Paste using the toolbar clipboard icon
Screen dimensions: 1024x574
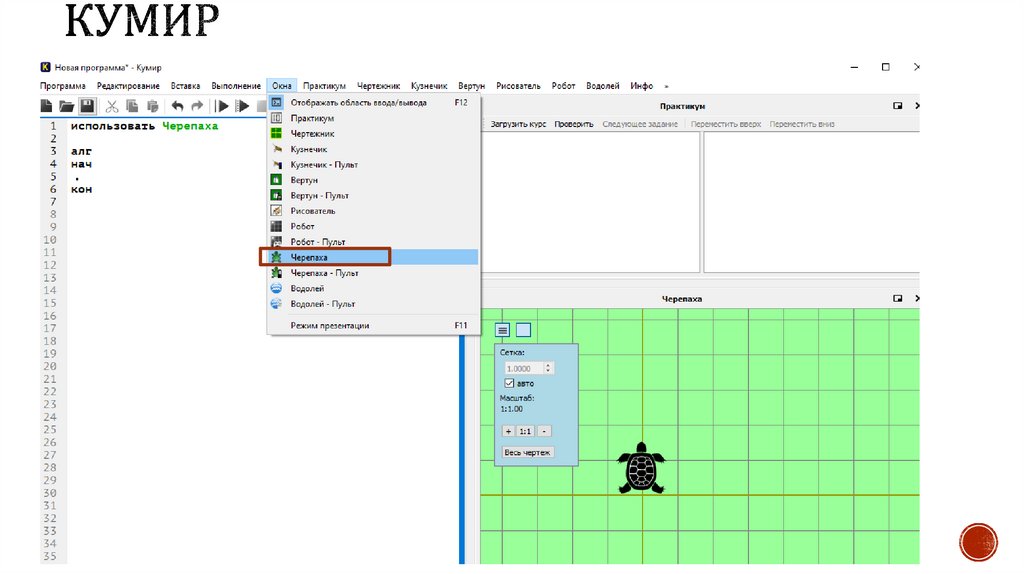pyautogui.click(x=153, y=106)
